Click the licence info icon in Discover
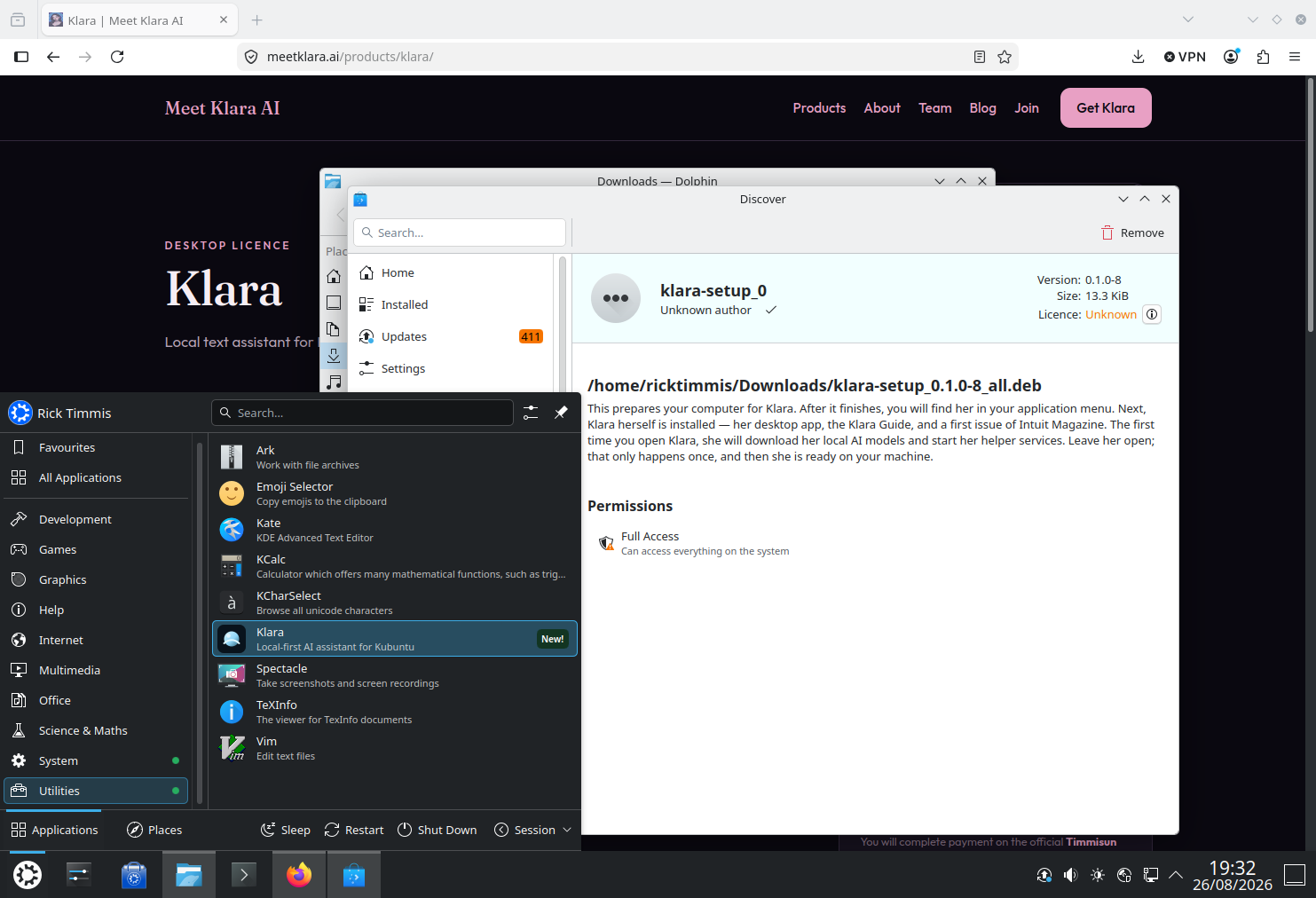 (1152, 314)
